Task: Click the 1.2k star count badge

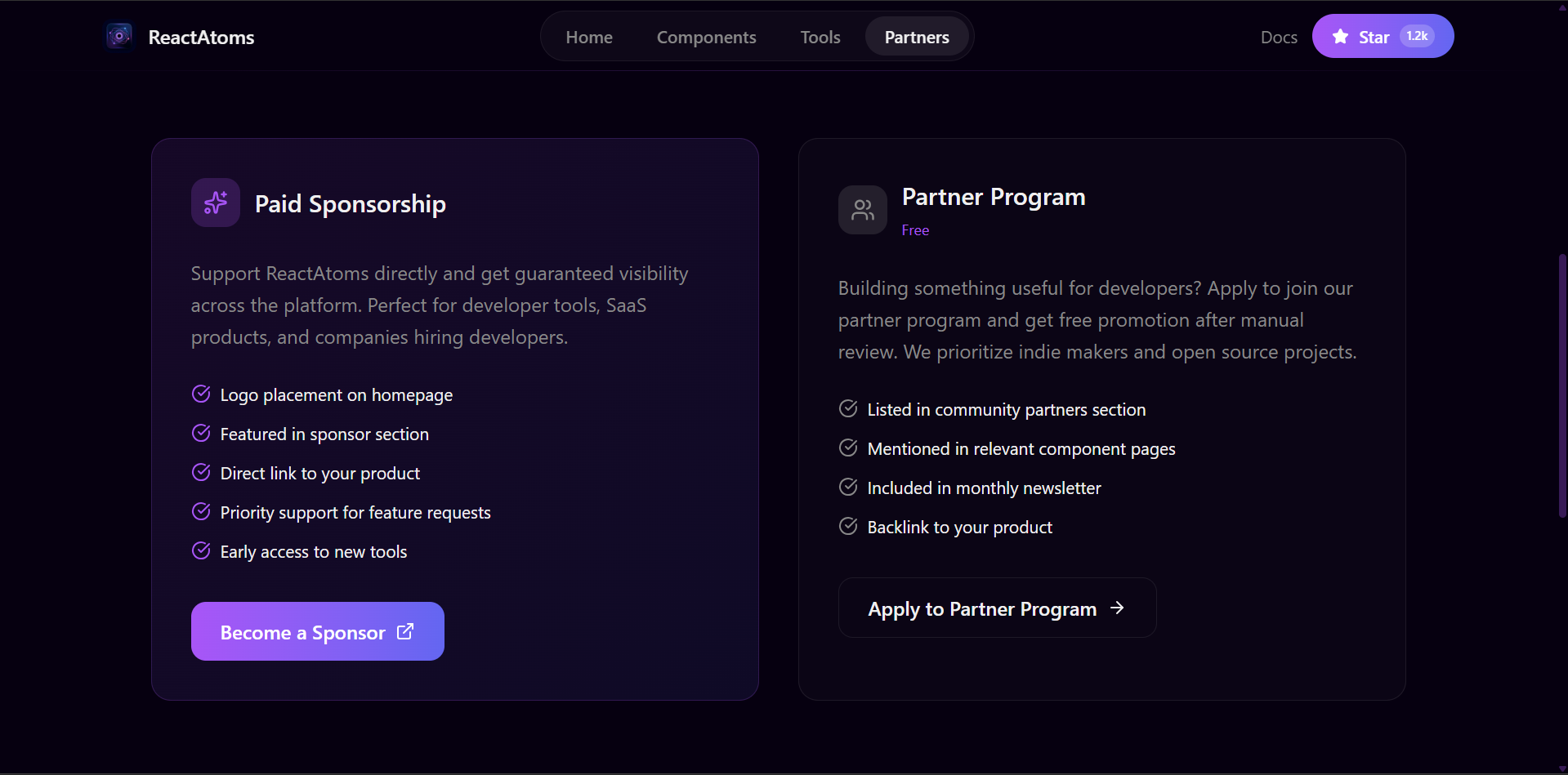Action: [1417, 36]
